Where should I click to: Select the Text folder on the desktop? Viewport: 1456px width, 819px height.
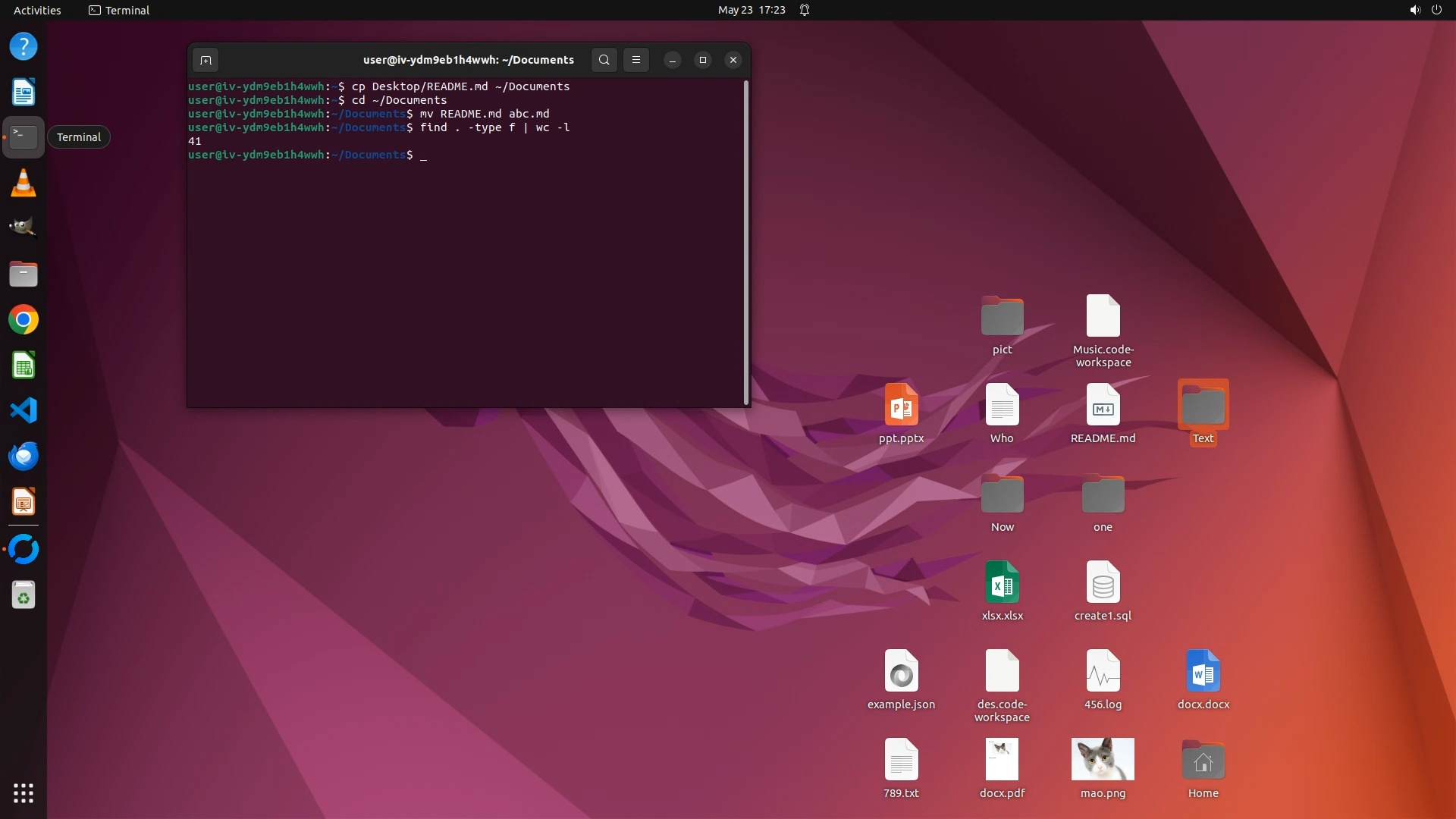tap(1203, 406)
